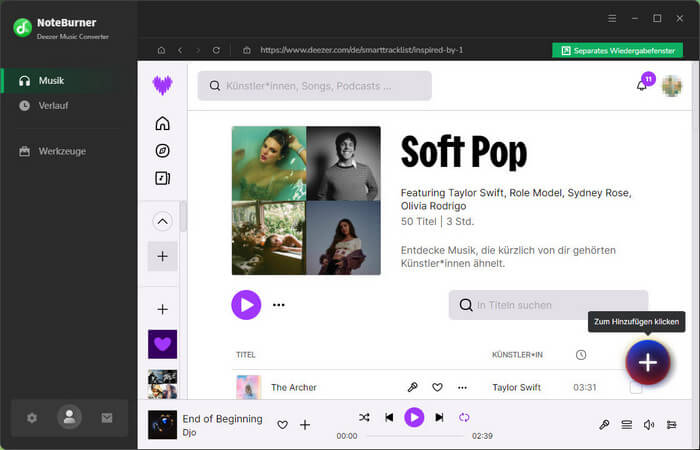
Task: Open the mail feedback icon
Action: [x=107, y=418]
